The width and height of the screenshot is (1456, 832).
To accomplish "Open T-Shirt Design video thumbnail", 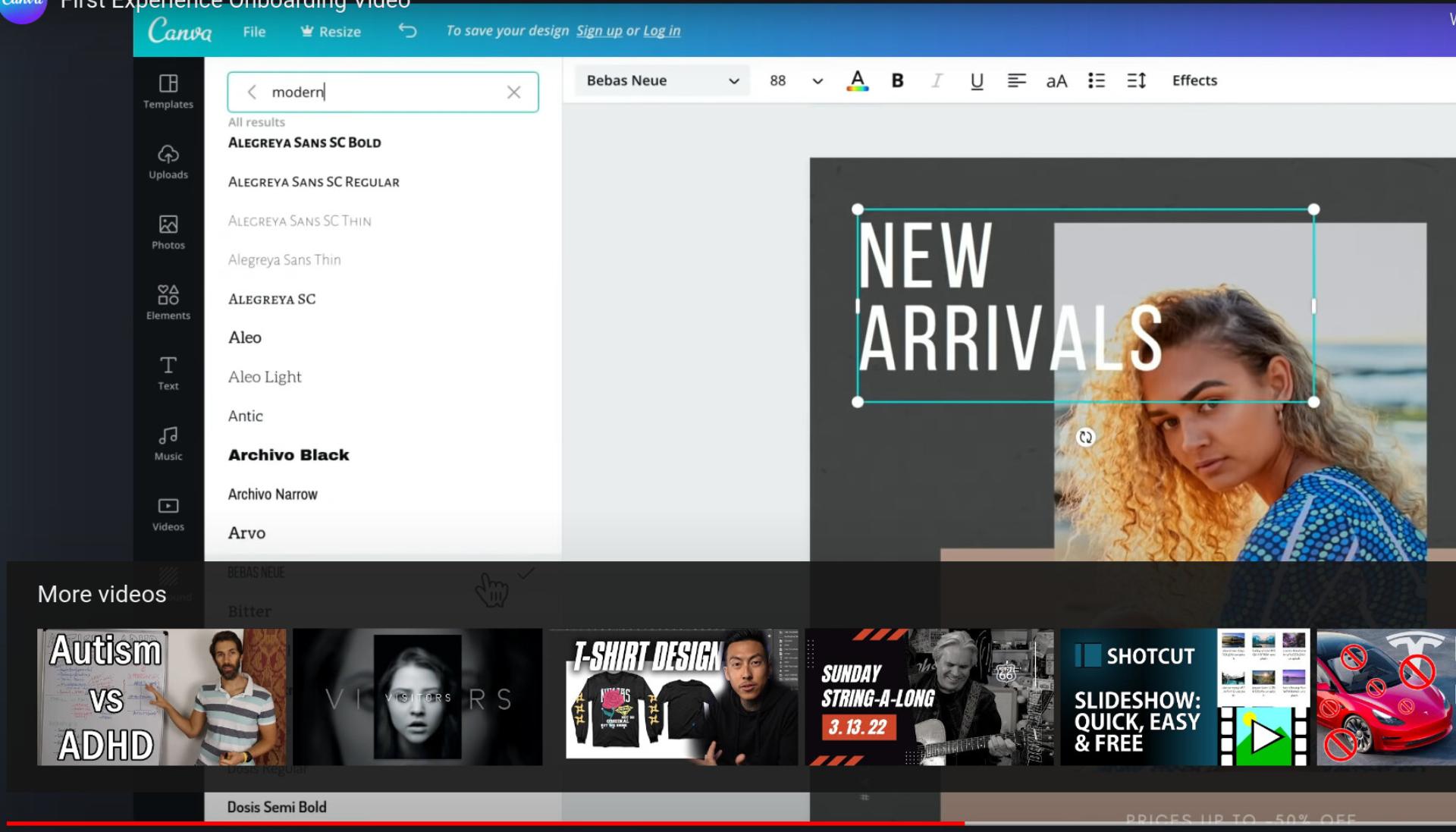I will point(673,697).
